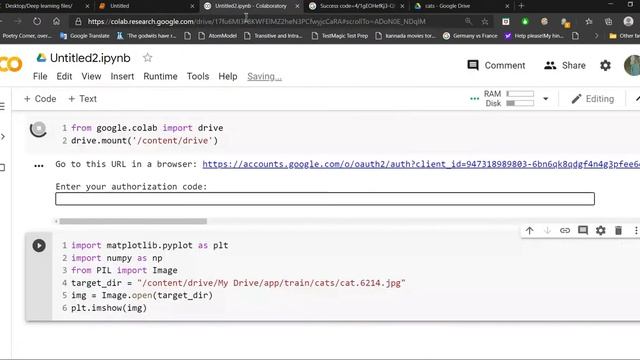Click the zoom magnifier in address bar
The height and width of the screenshot is (360, 640).
coord(468,21)
